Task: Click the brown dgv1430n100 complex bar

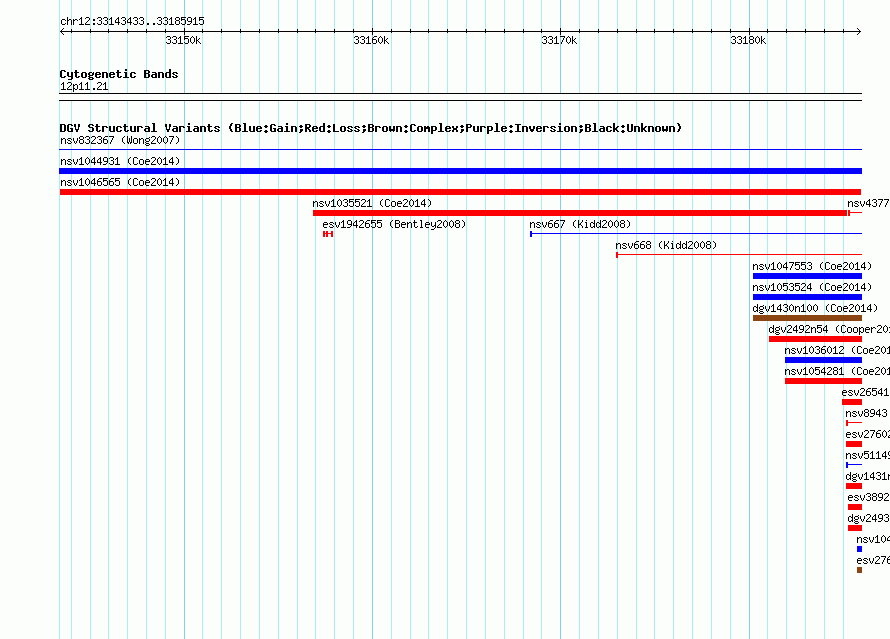Action: tap(807, 318)
